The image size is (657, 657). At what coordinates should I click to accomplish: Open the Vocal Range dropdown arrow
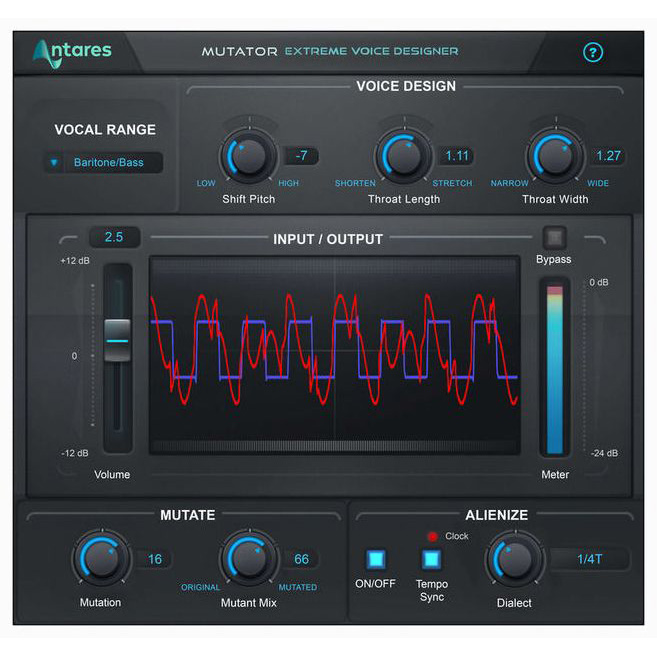coord(54,162)
